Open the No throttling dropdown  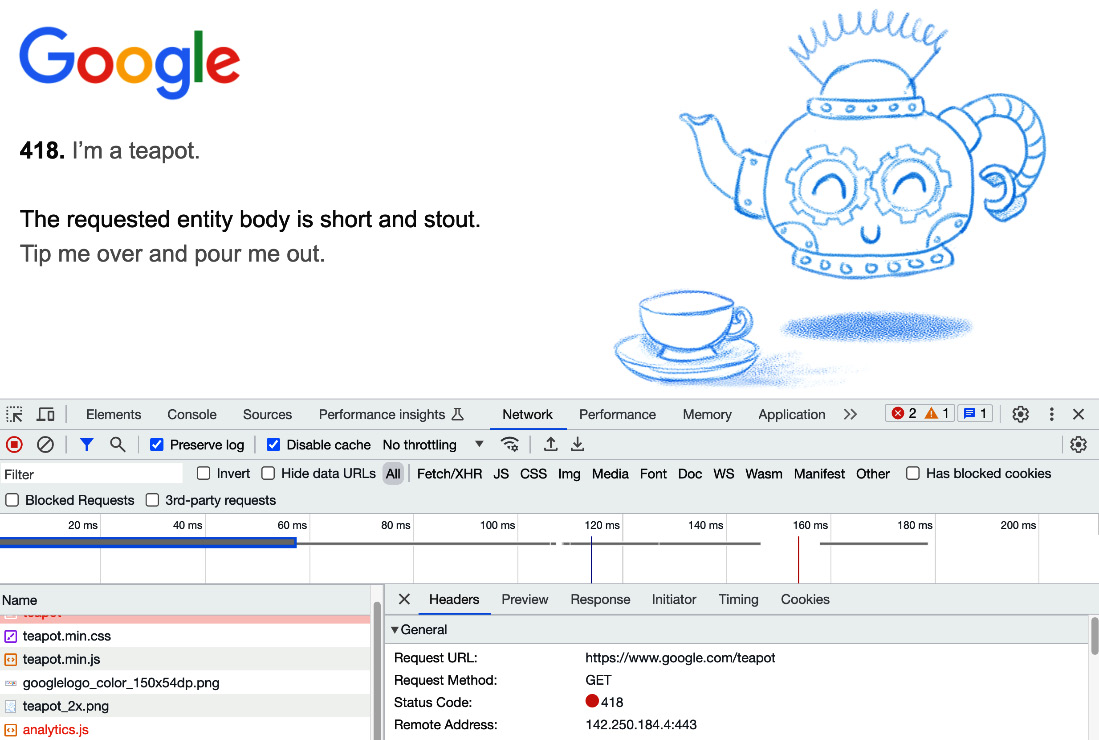tap(433, 444)
